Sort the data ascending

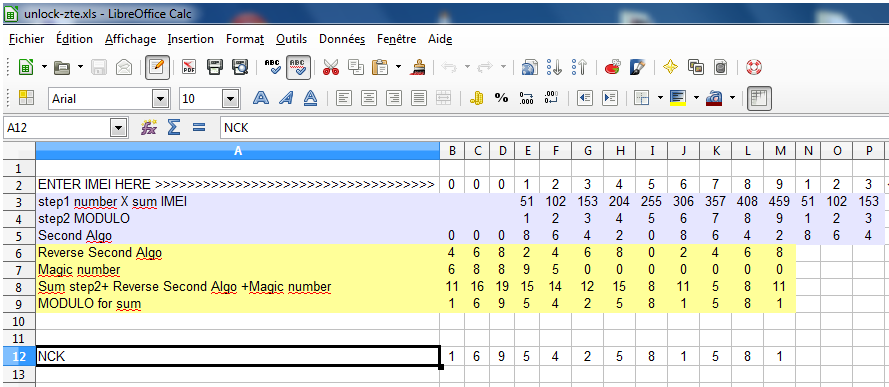coord(554,68)
